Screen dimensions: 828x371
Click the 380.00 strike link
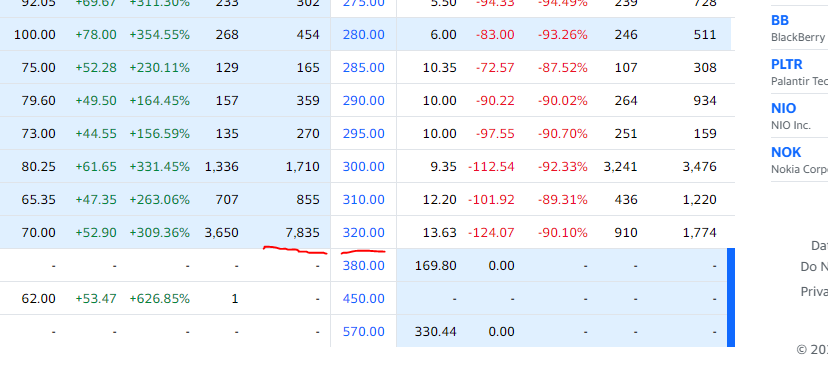tap(363, 265)
